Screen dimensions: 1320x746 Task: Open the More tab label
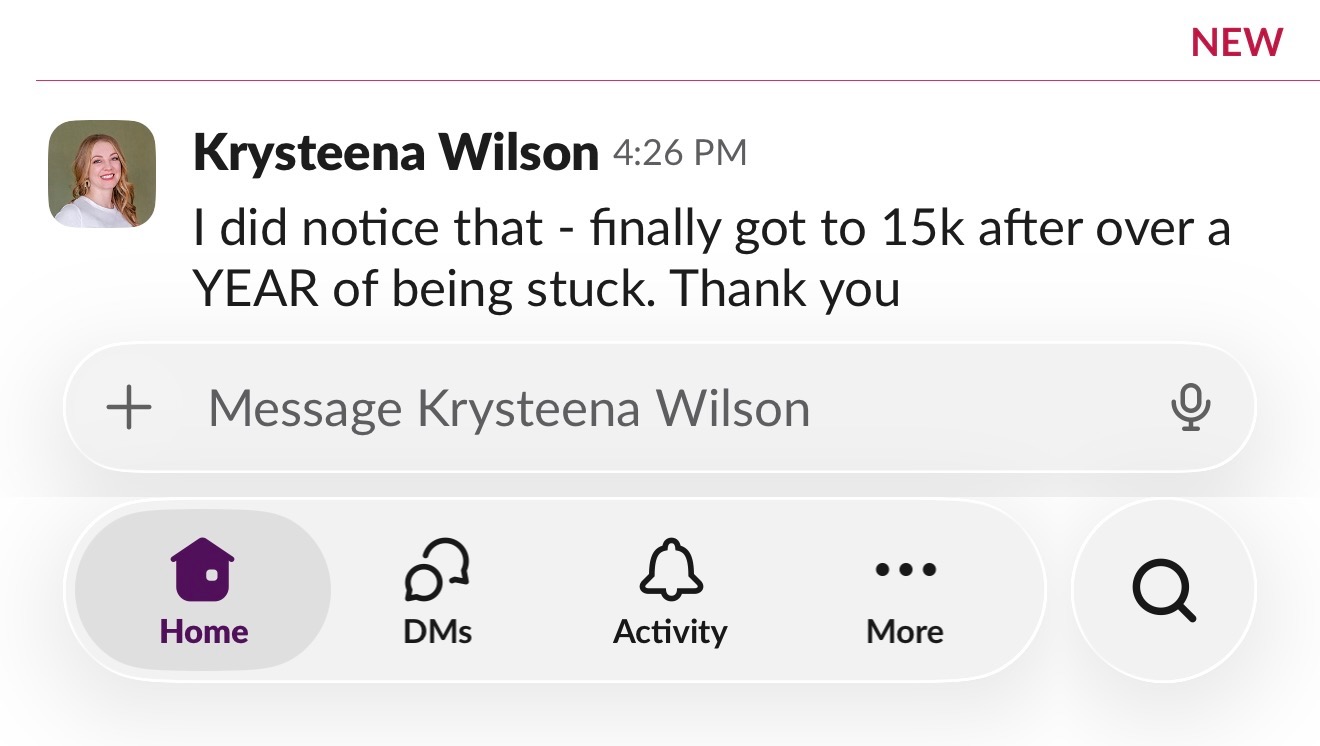[905, 632]
